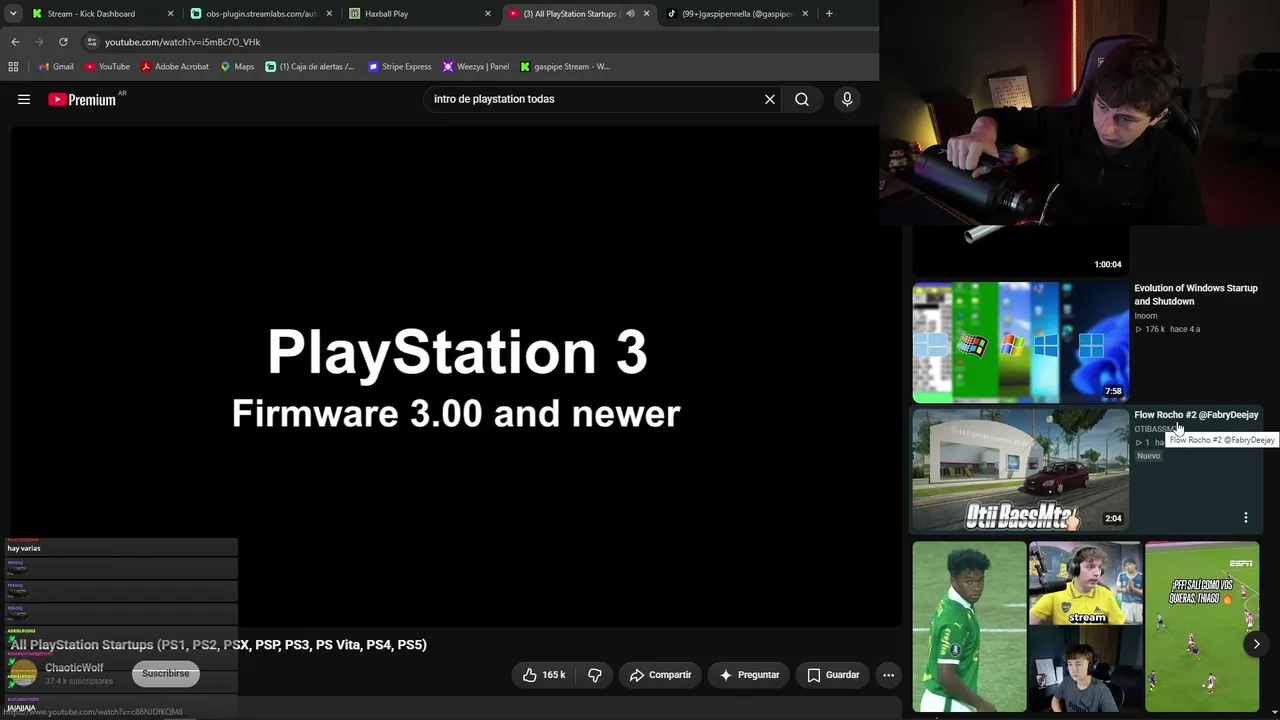View site information icon in address bar
The width and height of the screenshot is (1280, 720).
click(91, 42)
